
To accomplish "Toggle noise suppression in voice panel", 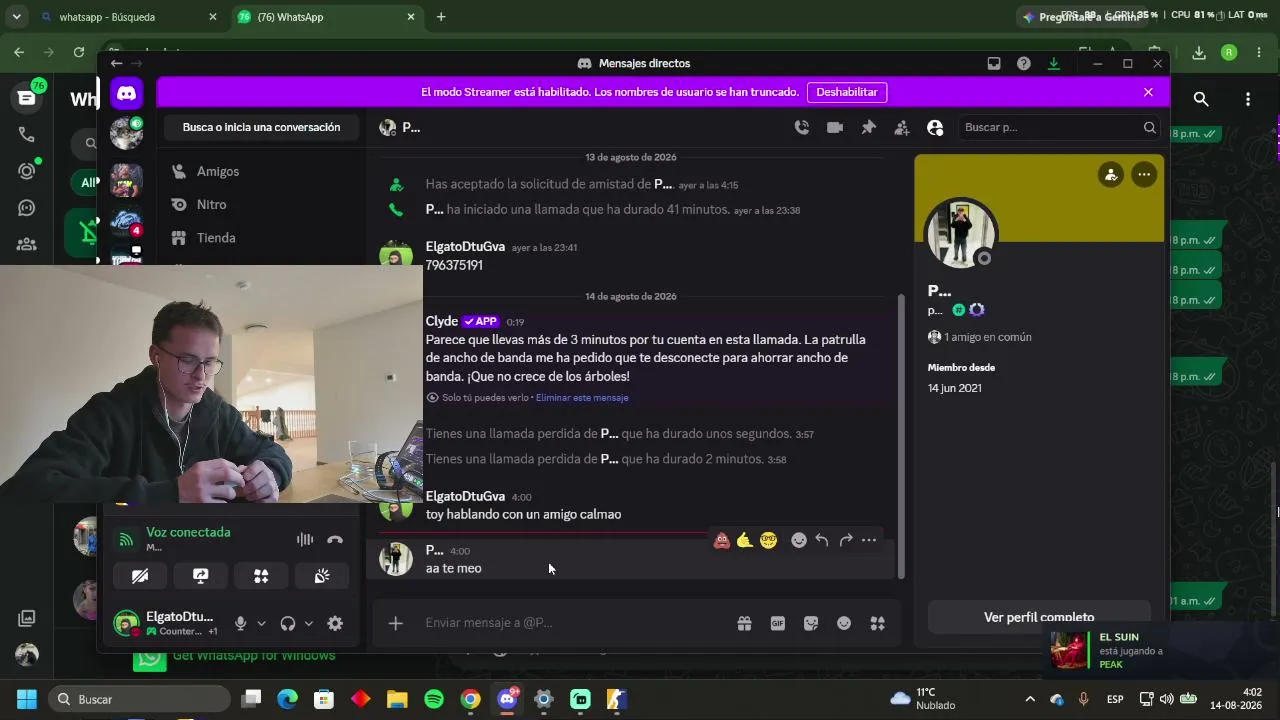I will [305, 540].
